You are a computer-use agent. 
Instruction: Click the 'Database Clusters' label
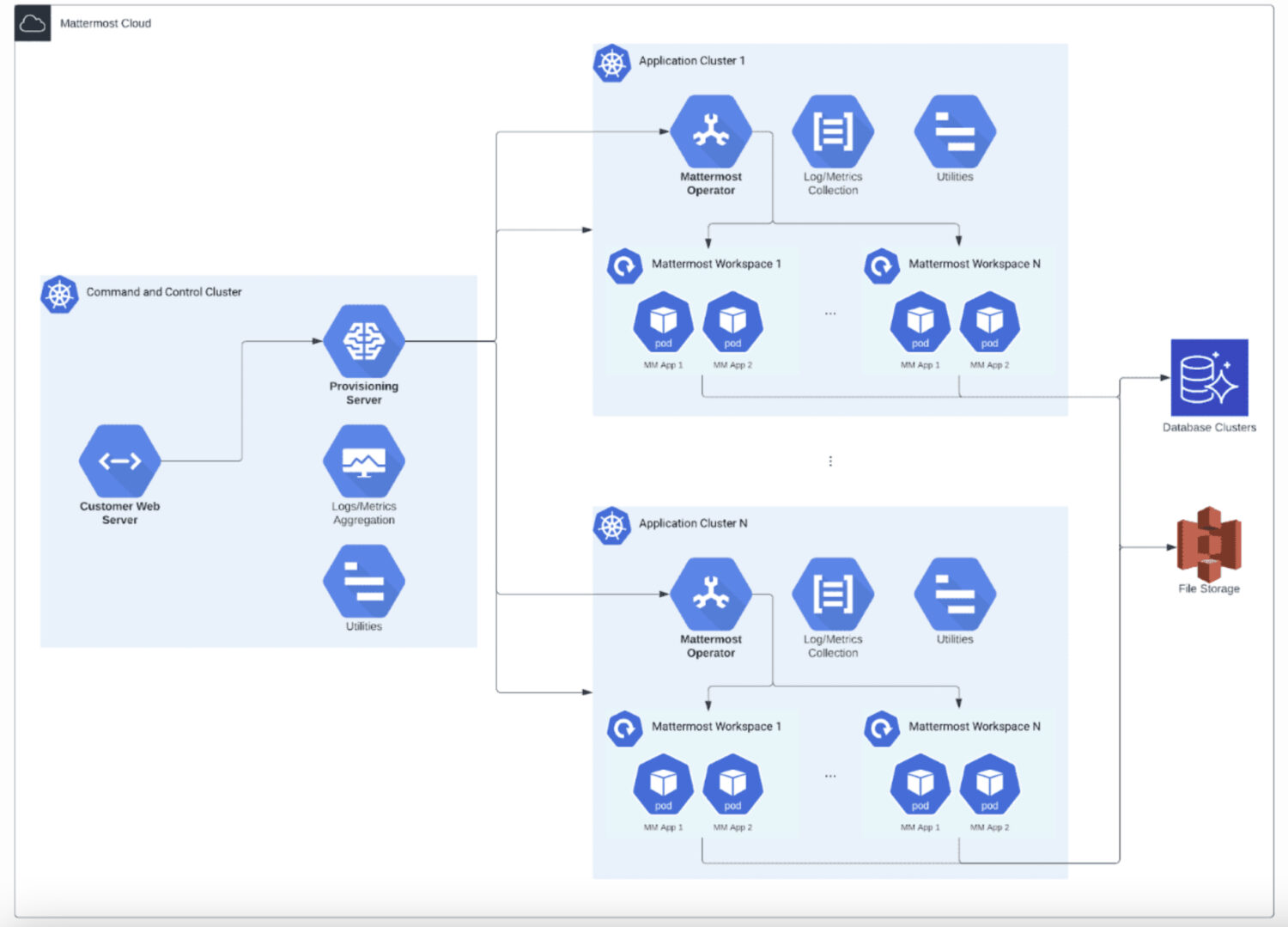coord(1209,427)
